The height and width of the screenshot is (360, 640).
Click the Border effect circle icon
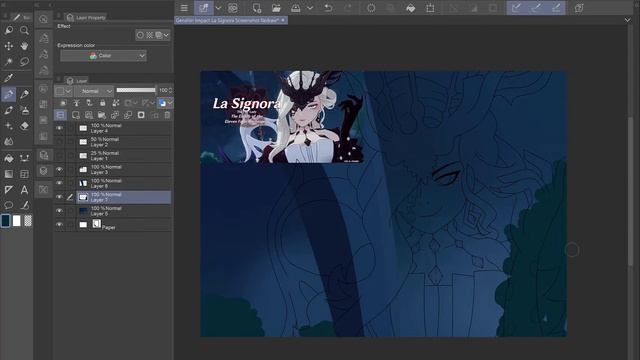tap(140, 35)
